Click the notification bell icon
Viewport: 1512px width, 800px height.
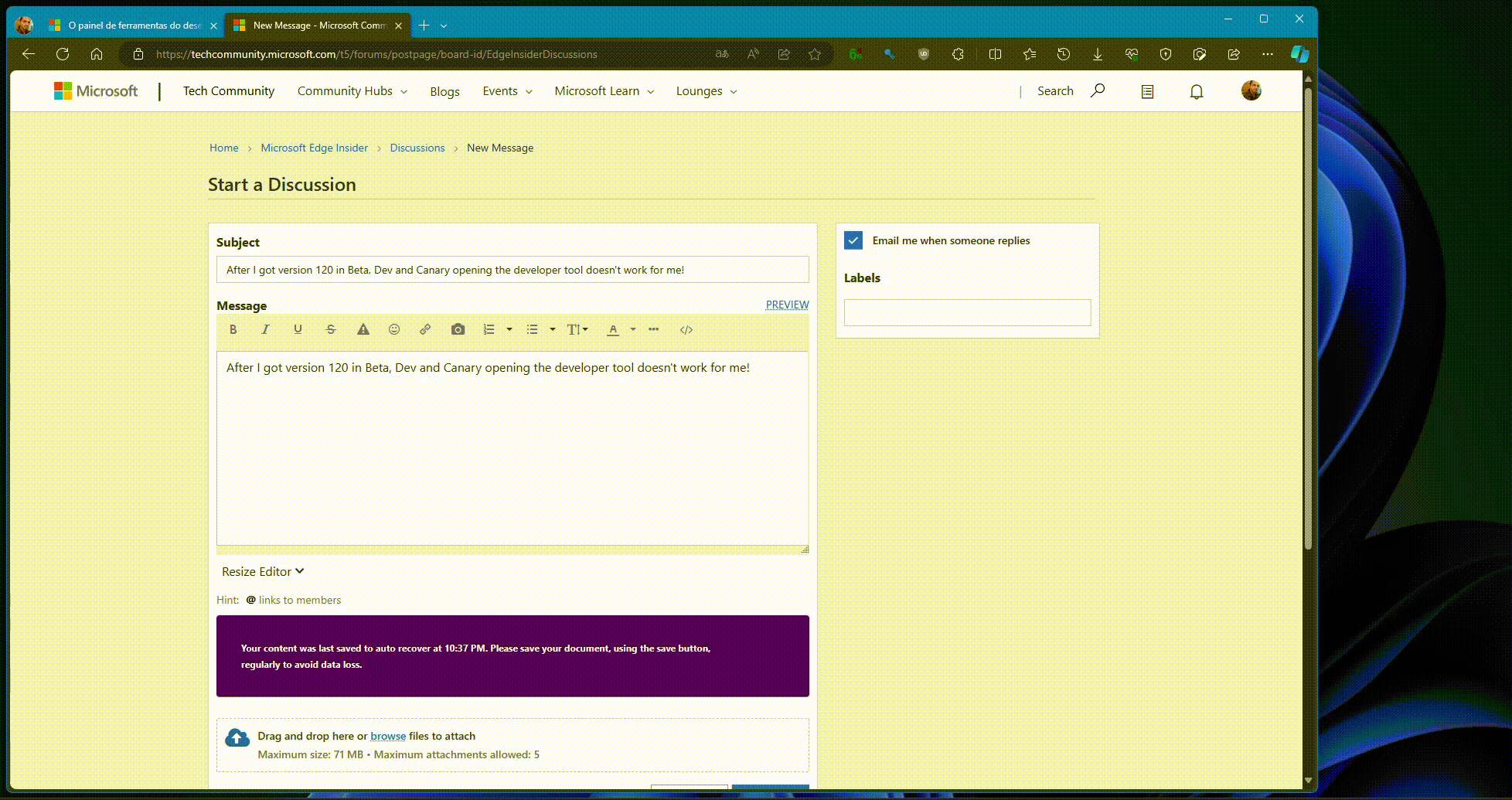coord(1196,90)
